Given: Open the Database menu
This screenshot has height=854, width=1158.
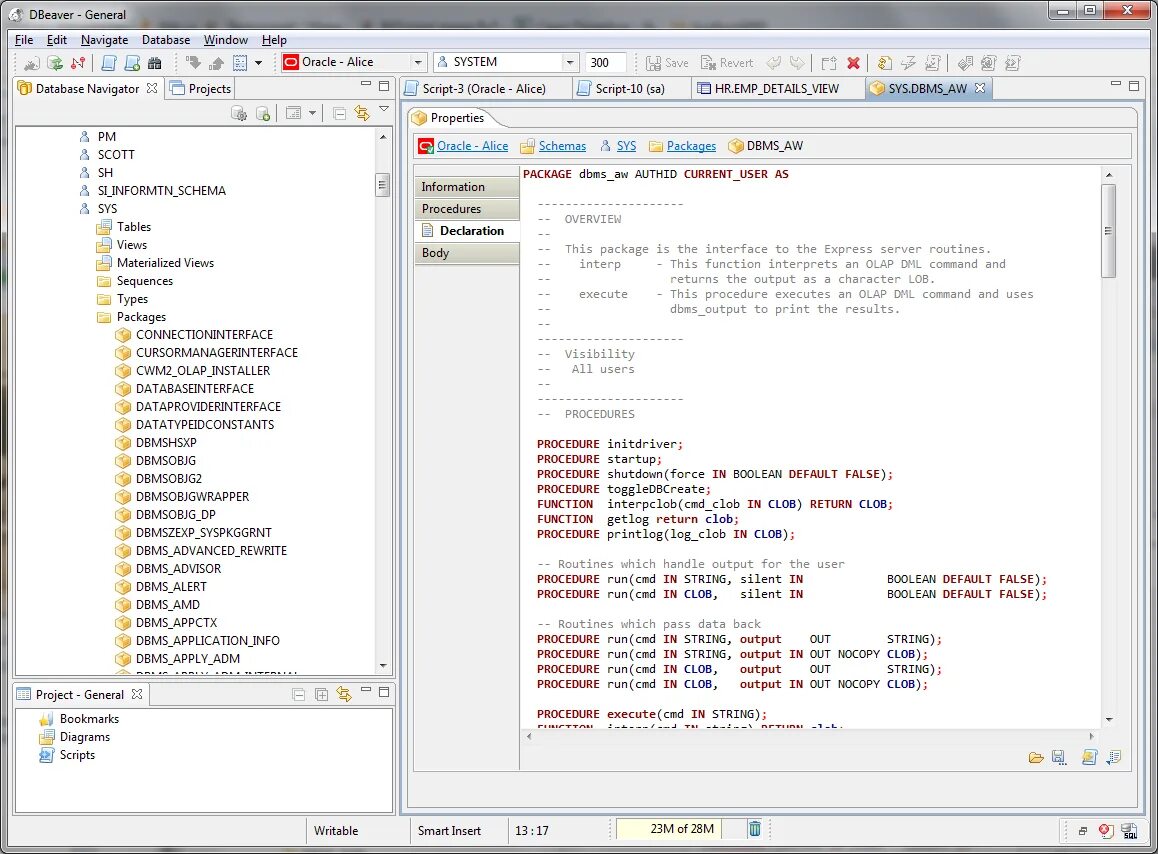Looking at the screenshot, I should coord(165,40).
